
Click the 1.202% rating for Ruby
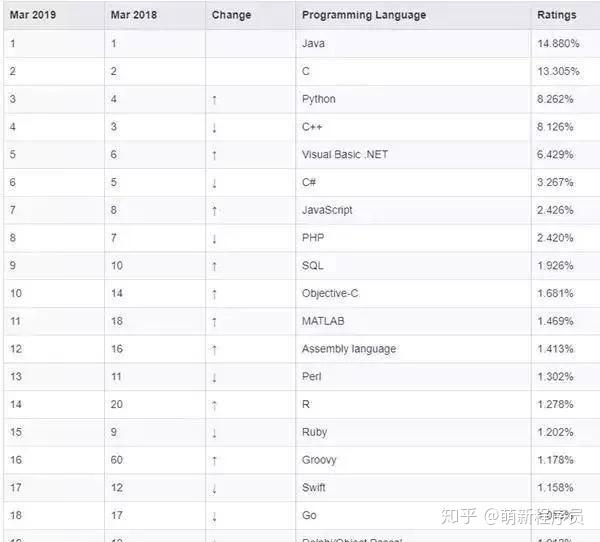pos(555,432)
